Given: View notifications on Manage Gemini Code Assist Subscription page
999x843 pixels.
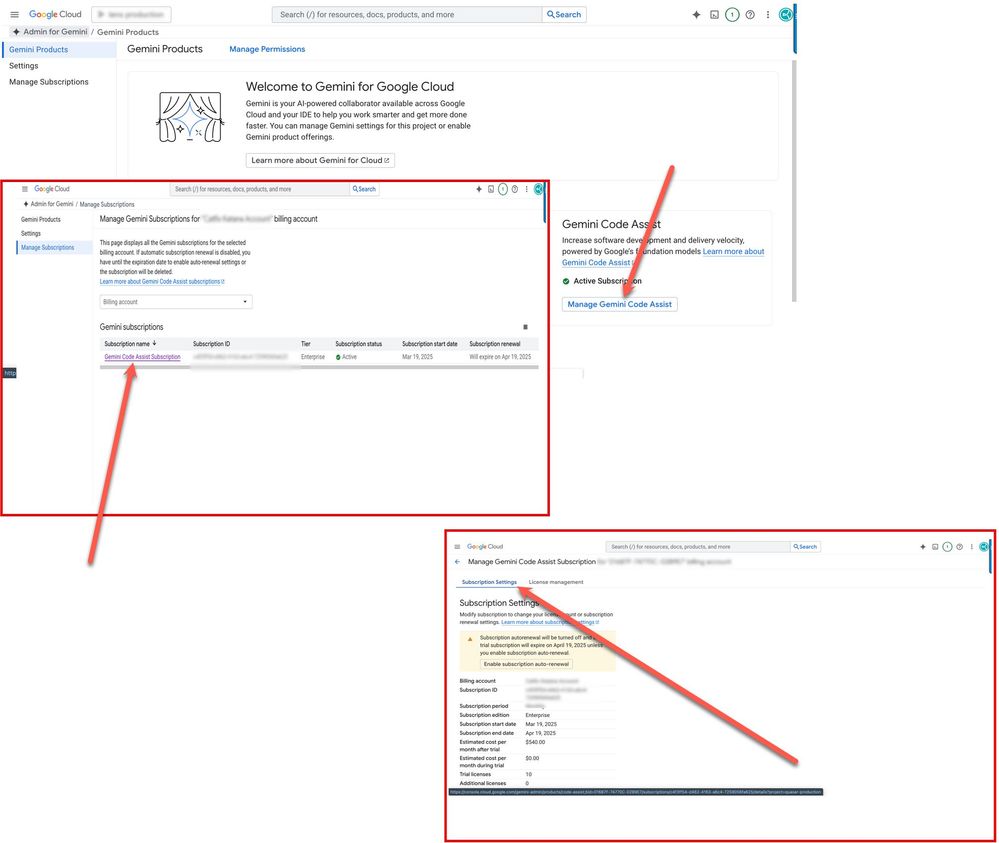Looking at the screenshot, I should click(947, 547).
